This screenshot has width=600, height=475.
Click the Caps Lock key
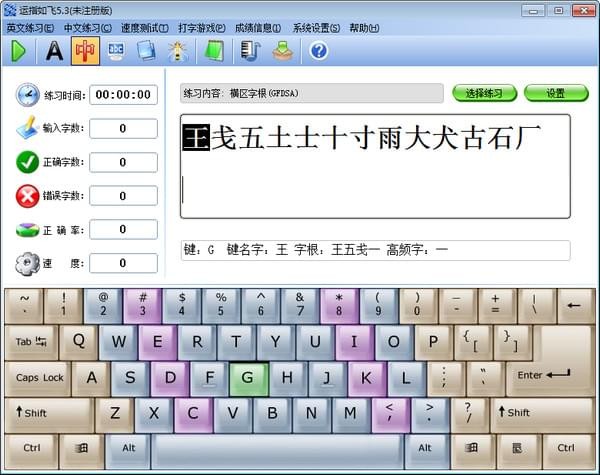(38, 379)
